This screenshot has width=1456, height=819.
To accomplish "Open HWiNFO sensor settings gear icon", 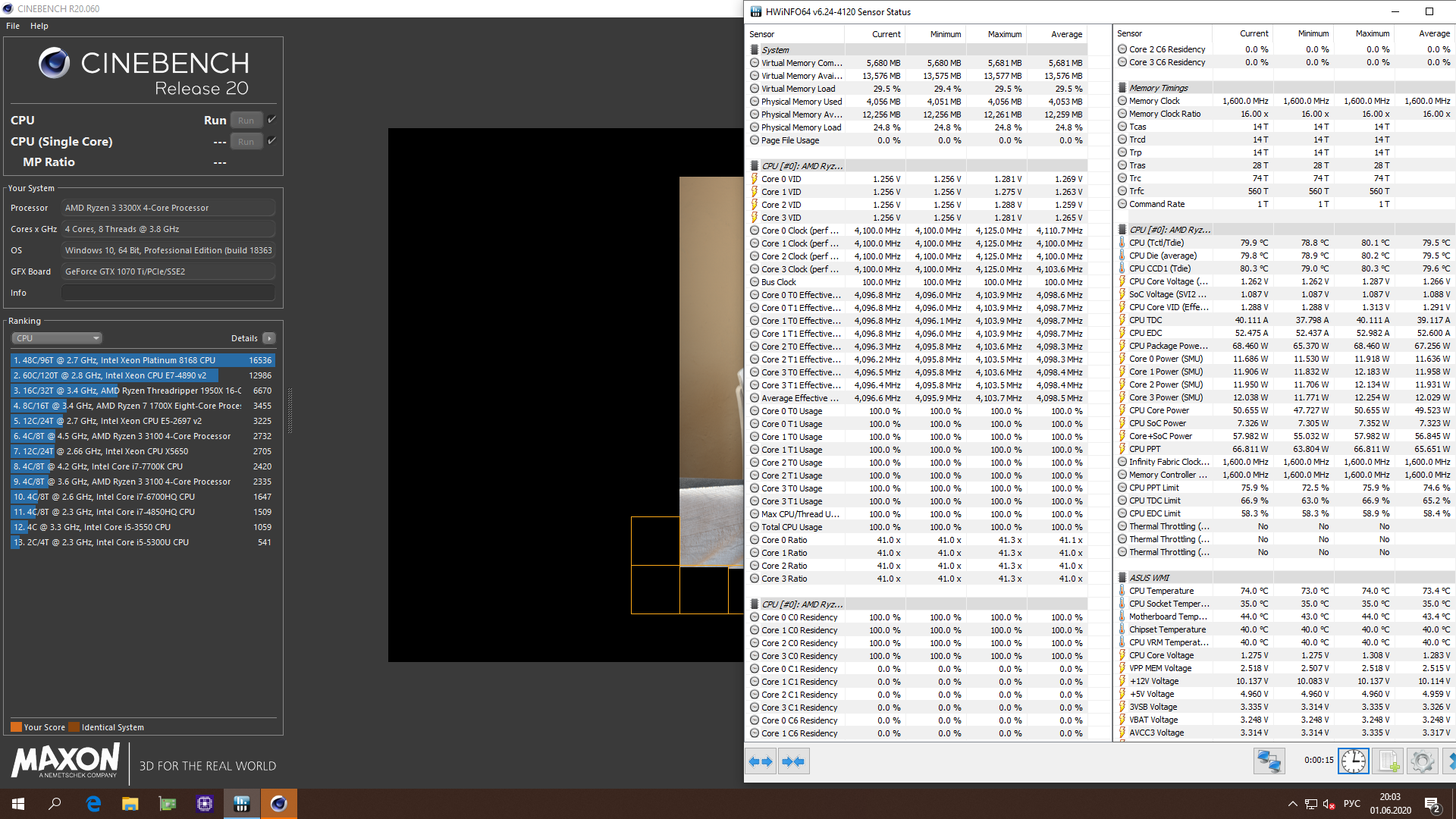I will [1422, 761].
